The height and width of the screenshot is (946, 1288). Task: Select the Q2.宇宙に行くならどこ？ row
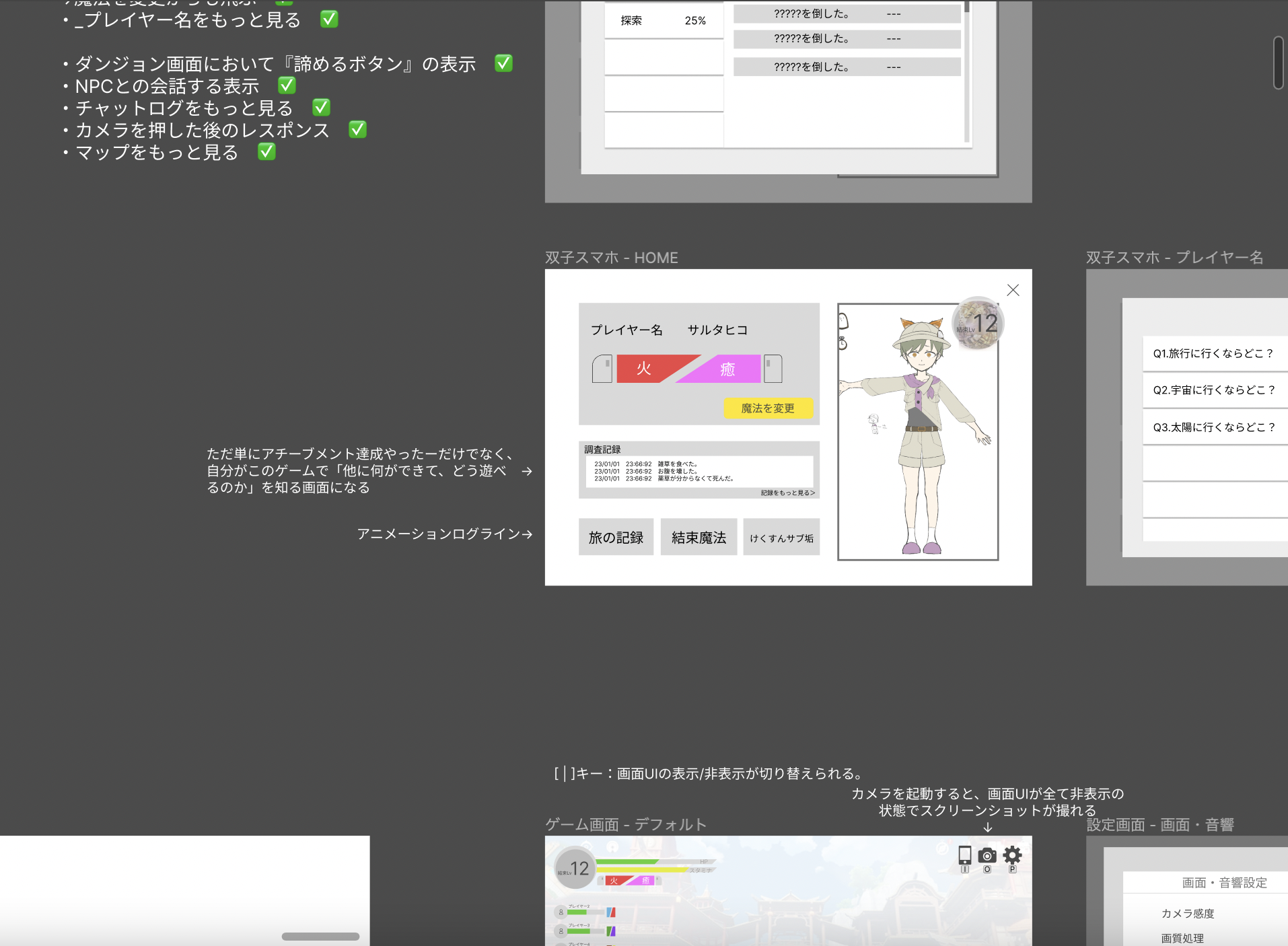(1214, 390)
